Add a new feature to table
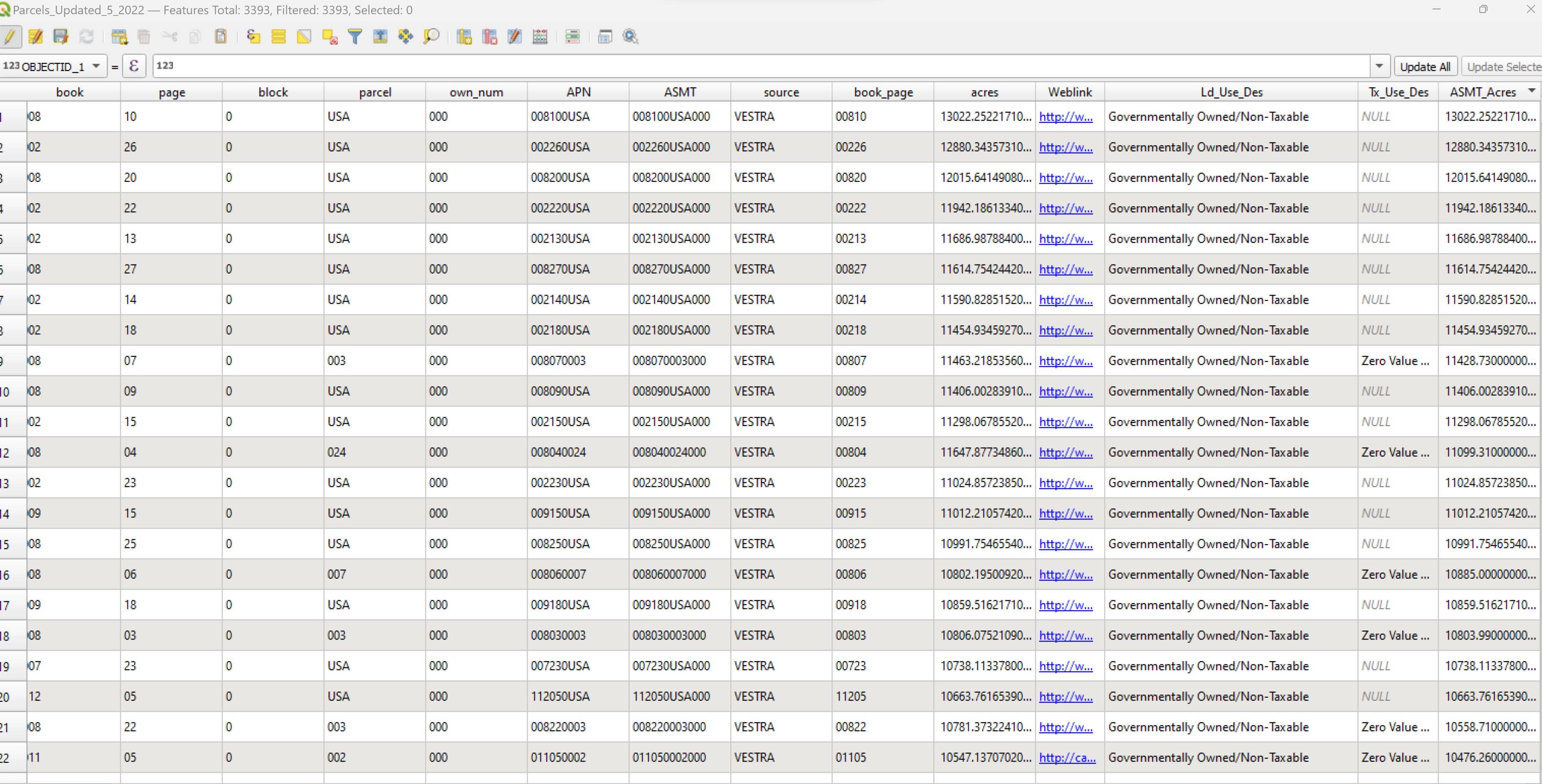The width and height of the screenshot is (1542, 784). tap(119, 37)
